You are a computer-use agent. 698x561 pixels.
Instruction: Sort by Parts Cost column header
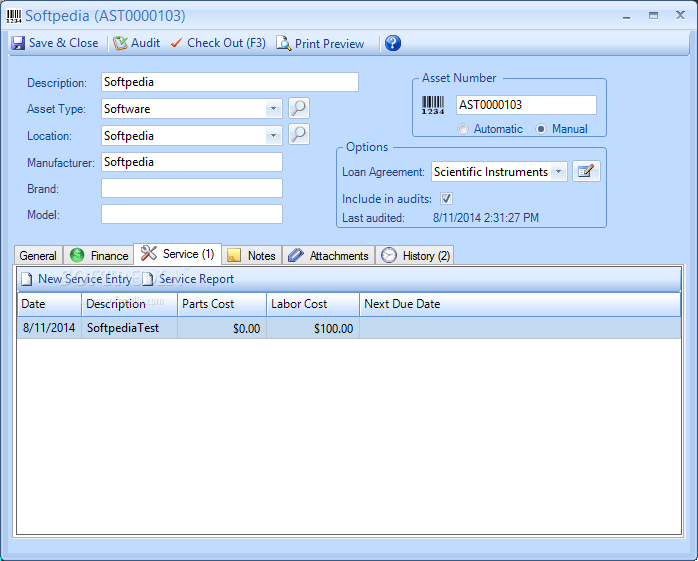[222, 304]
